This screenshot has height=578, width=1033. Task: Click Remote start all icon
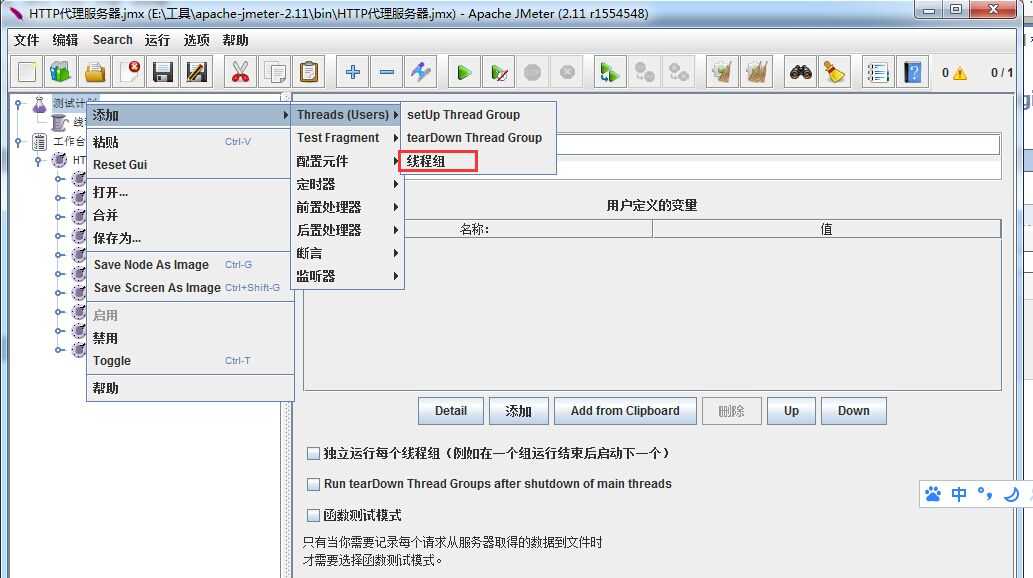coord(610,72)
